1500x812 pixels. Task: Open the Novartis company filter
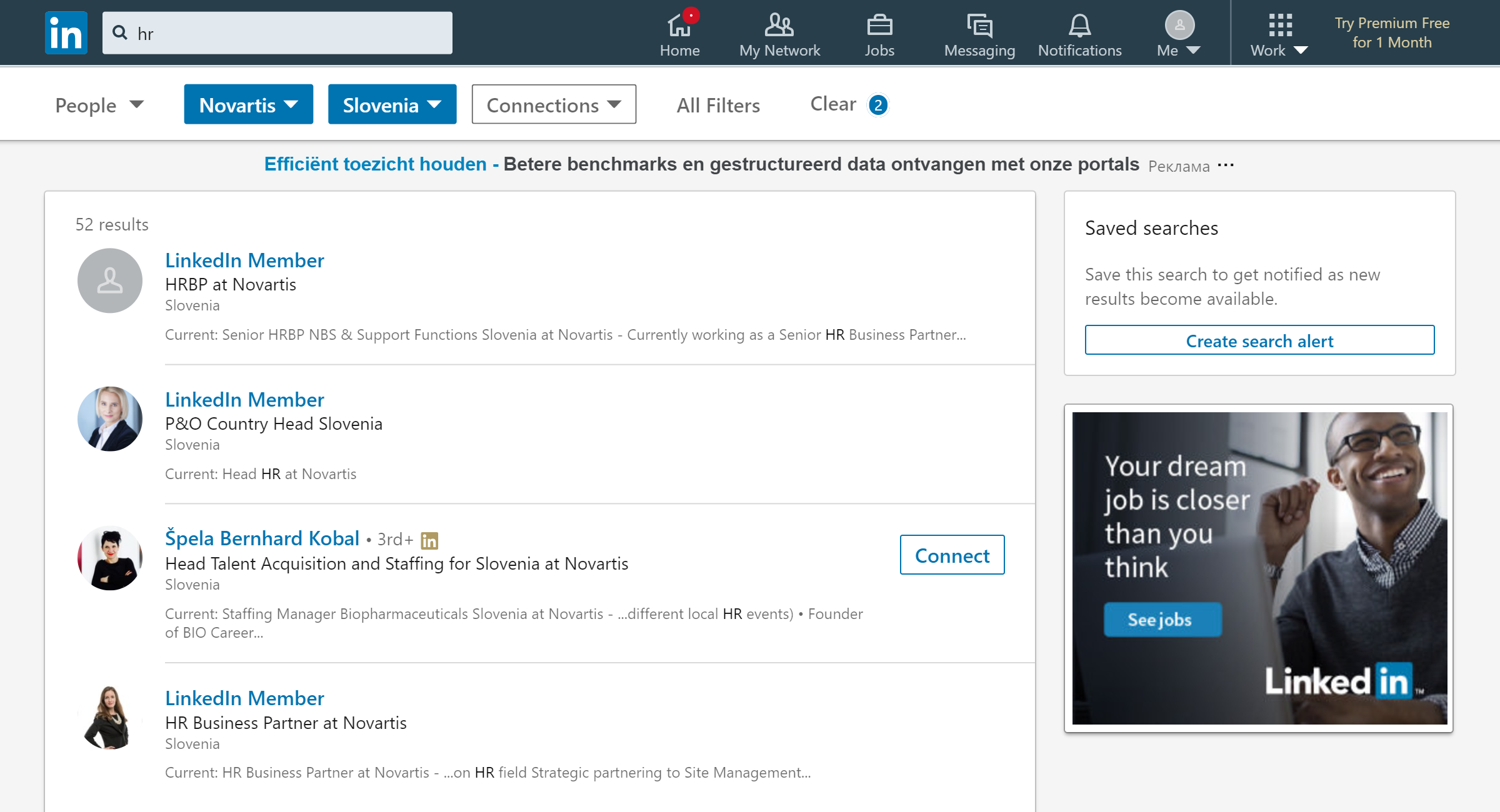tap(248, 104)
